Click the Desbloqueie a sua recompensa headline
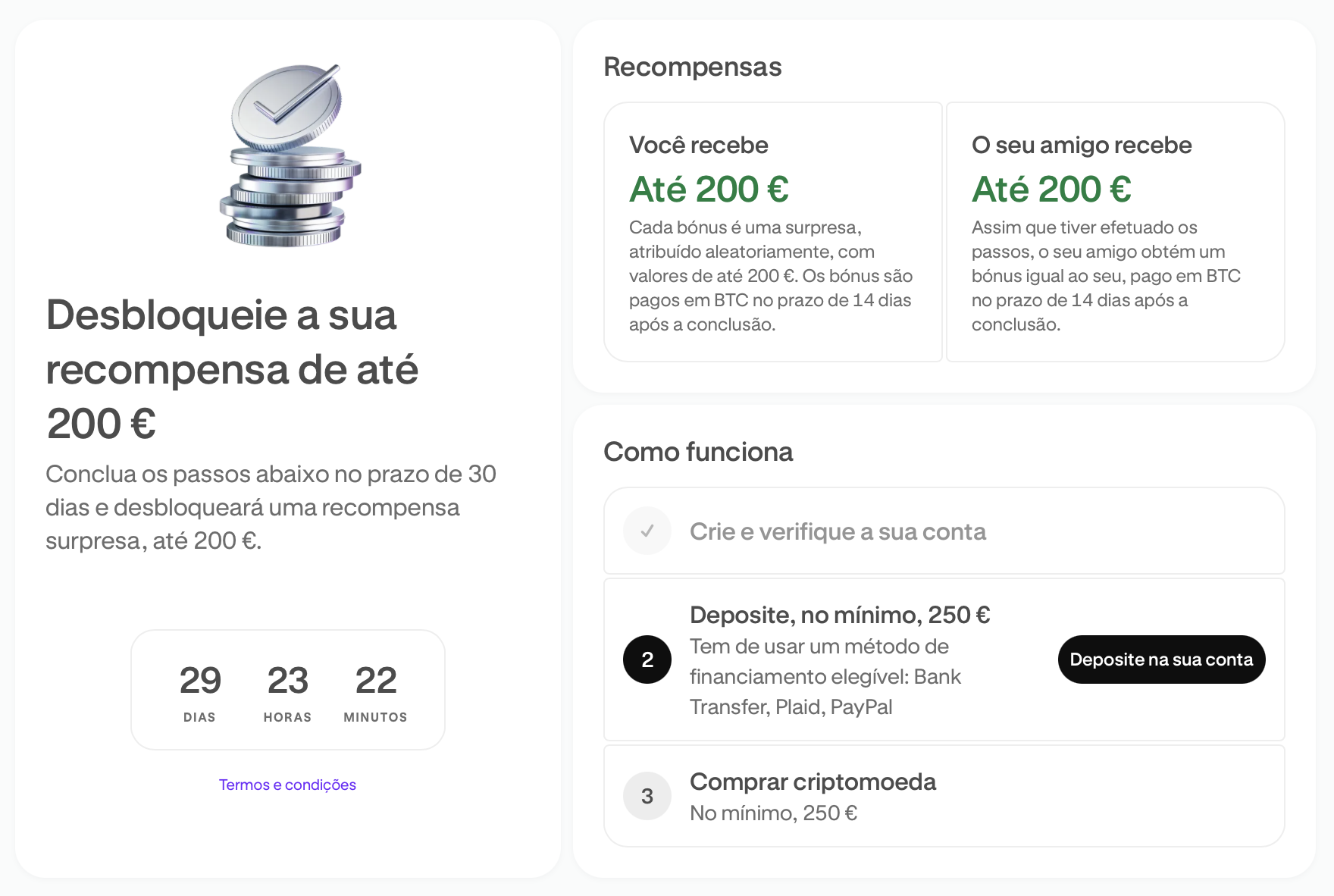The image size is (1334, 896). (232, 369)
